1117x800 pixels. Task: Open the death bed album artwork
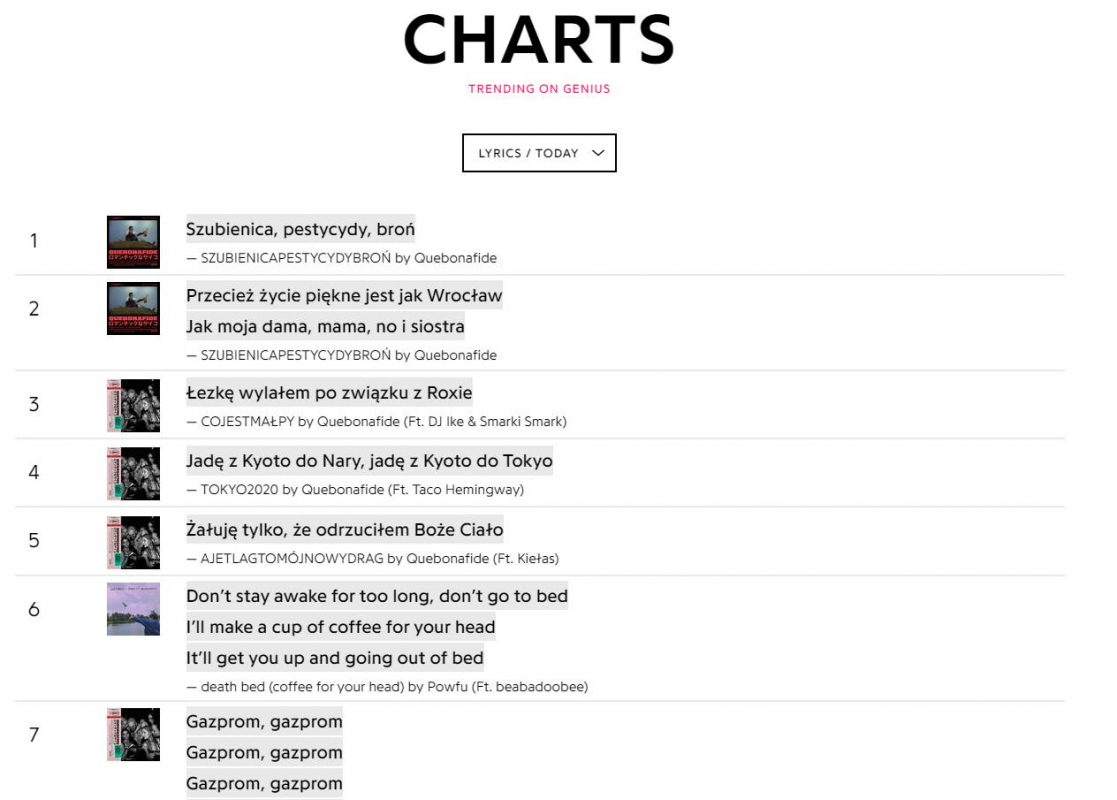133,609
